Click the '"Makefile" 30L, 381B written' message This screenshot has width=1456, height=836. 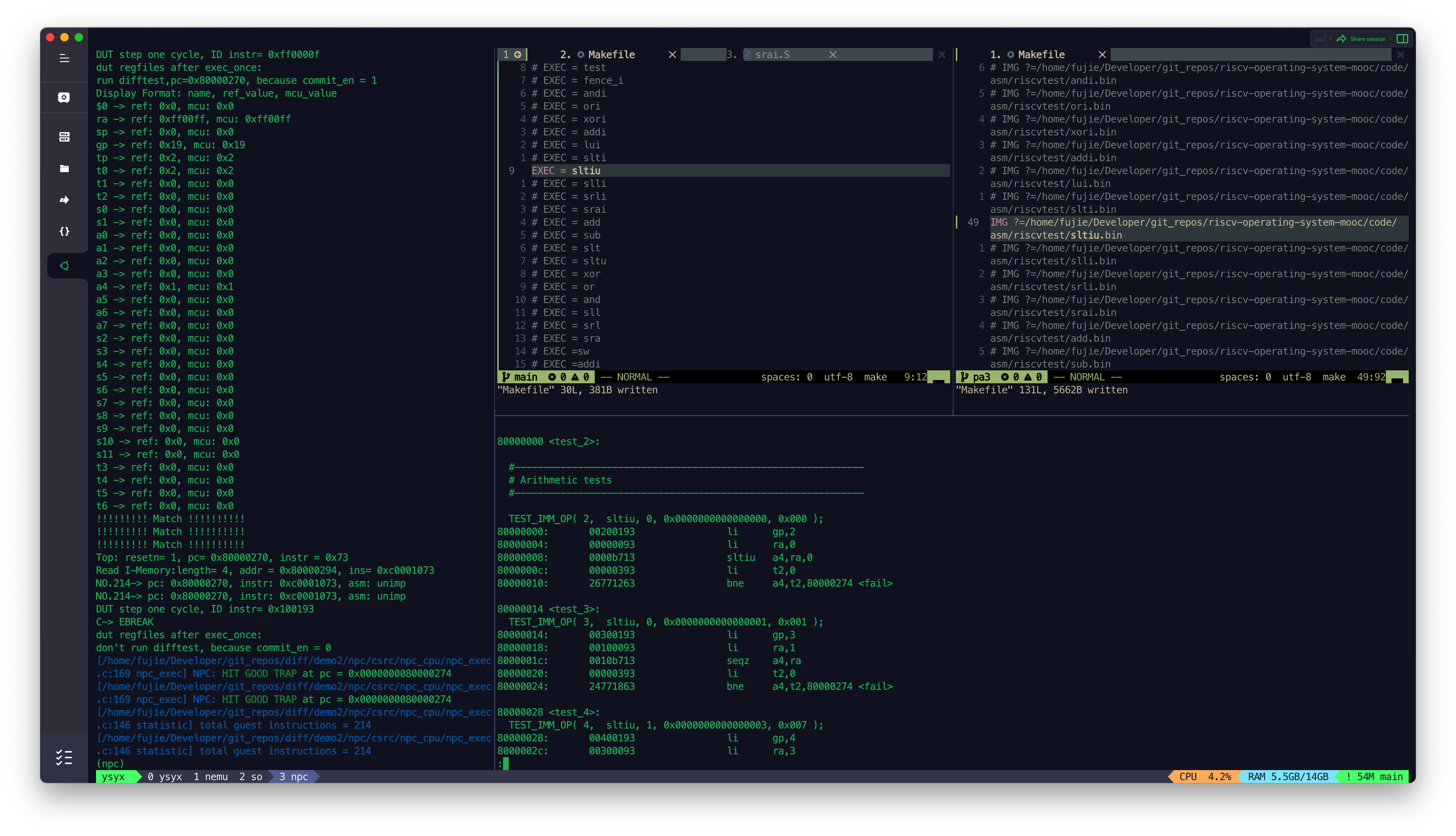tap(577, 390)
